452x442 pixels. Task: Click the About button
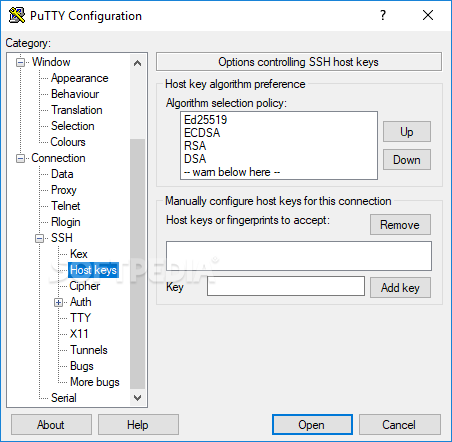click(x=51, y=425)
